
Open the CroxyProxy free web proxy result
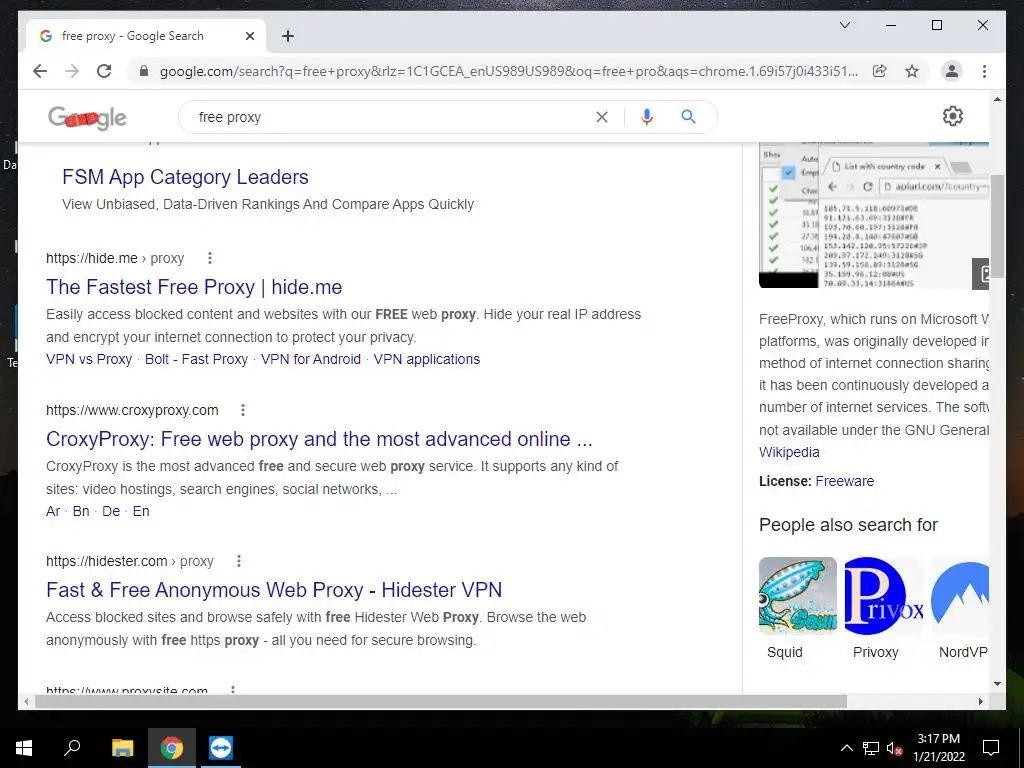(319, 439)
